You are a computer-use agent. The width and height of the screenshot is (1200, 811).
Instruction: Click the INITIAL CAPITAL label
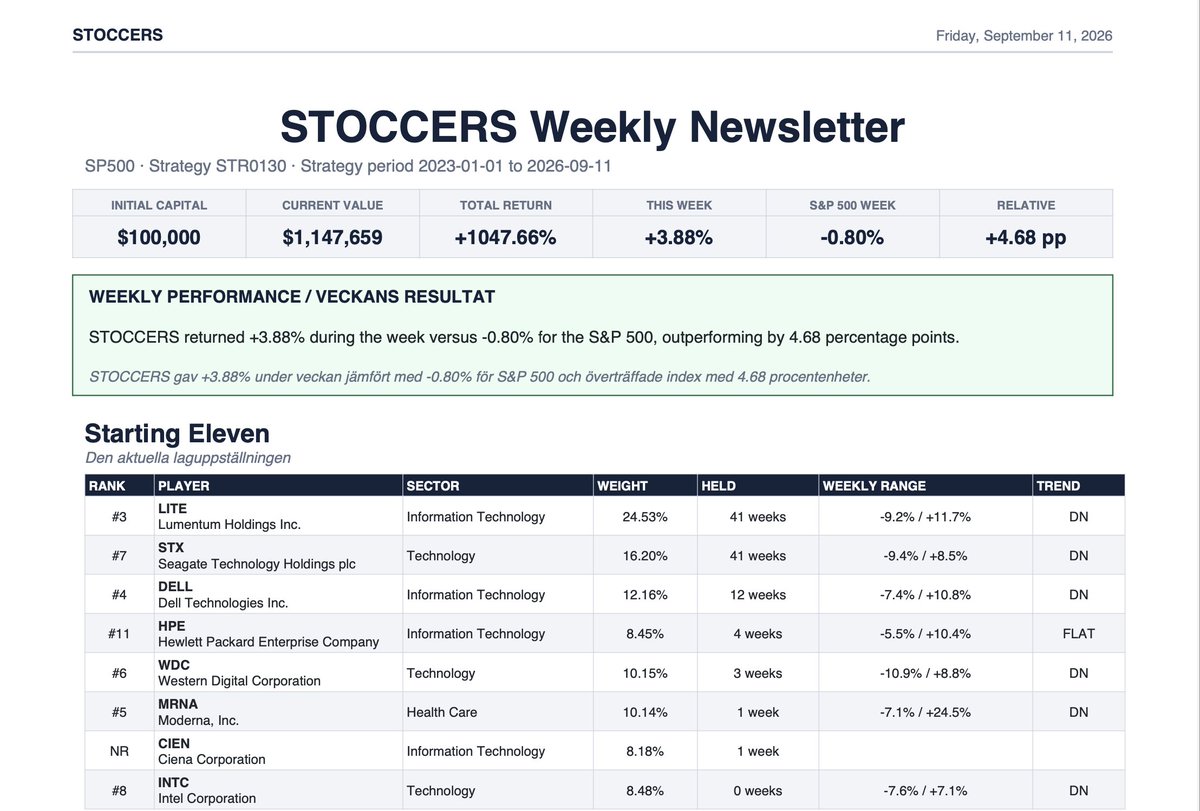click(159, 205)
